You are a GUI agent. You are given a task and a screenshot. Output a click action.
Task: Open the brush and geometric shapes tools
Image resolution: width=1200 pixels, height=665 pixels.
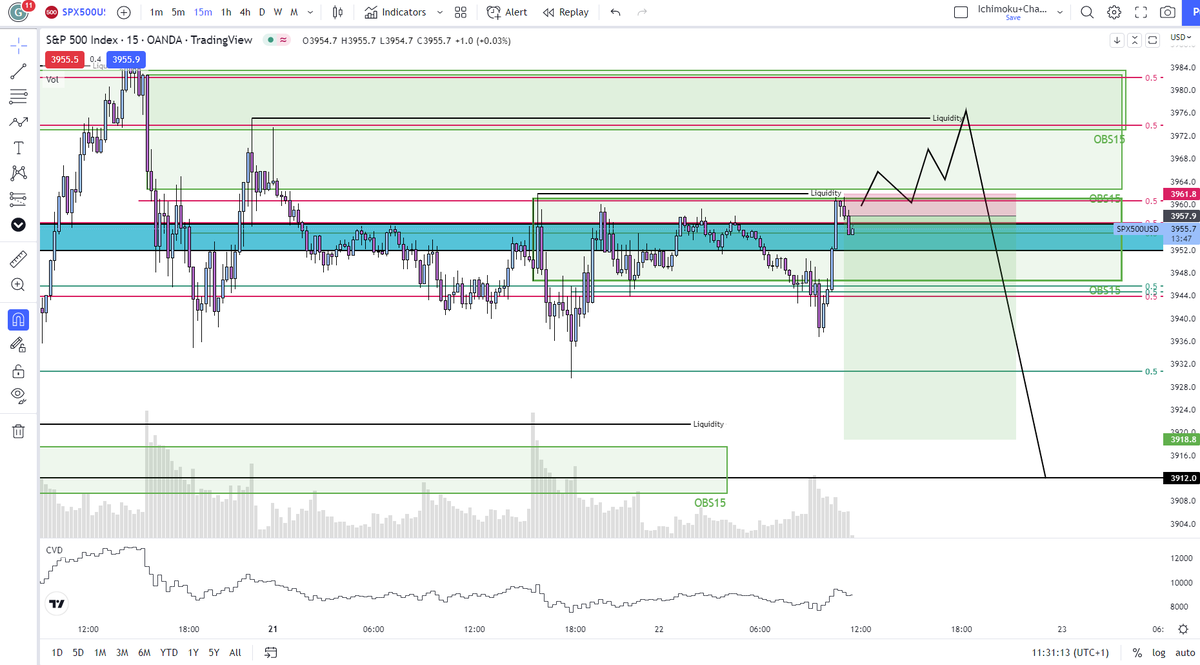(18, 122)
